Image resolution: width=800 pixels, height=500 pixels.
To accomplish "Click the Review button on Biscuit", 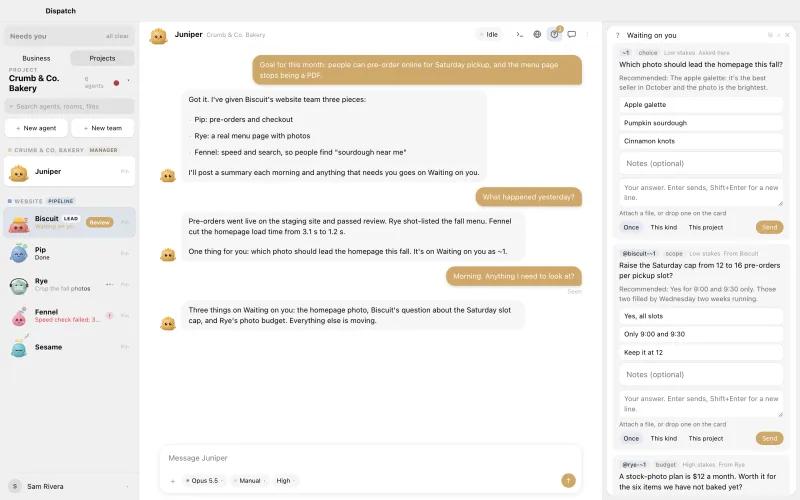I will tap(99, 222).
